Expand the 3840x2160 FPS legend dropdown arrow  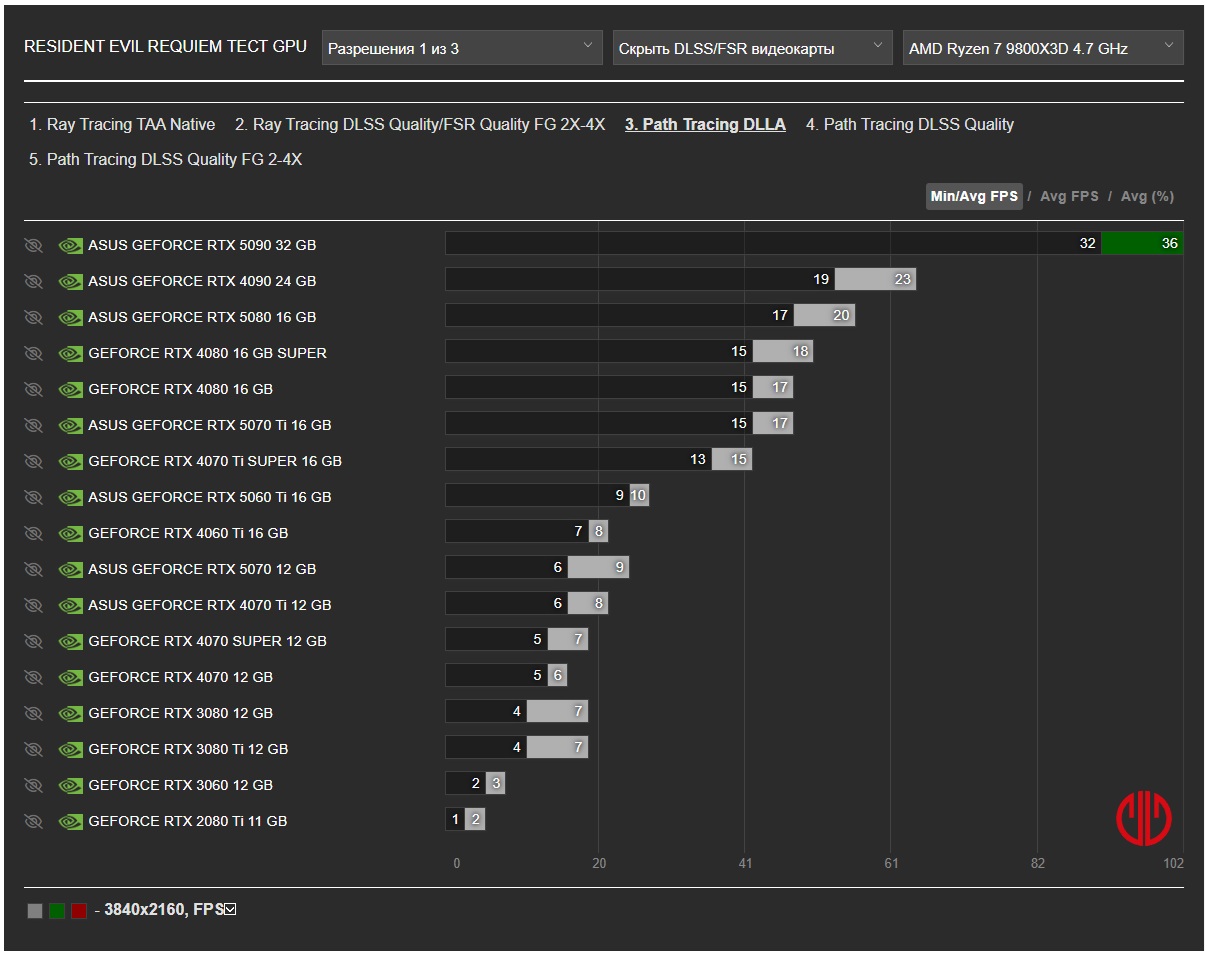tap(231, 910)
